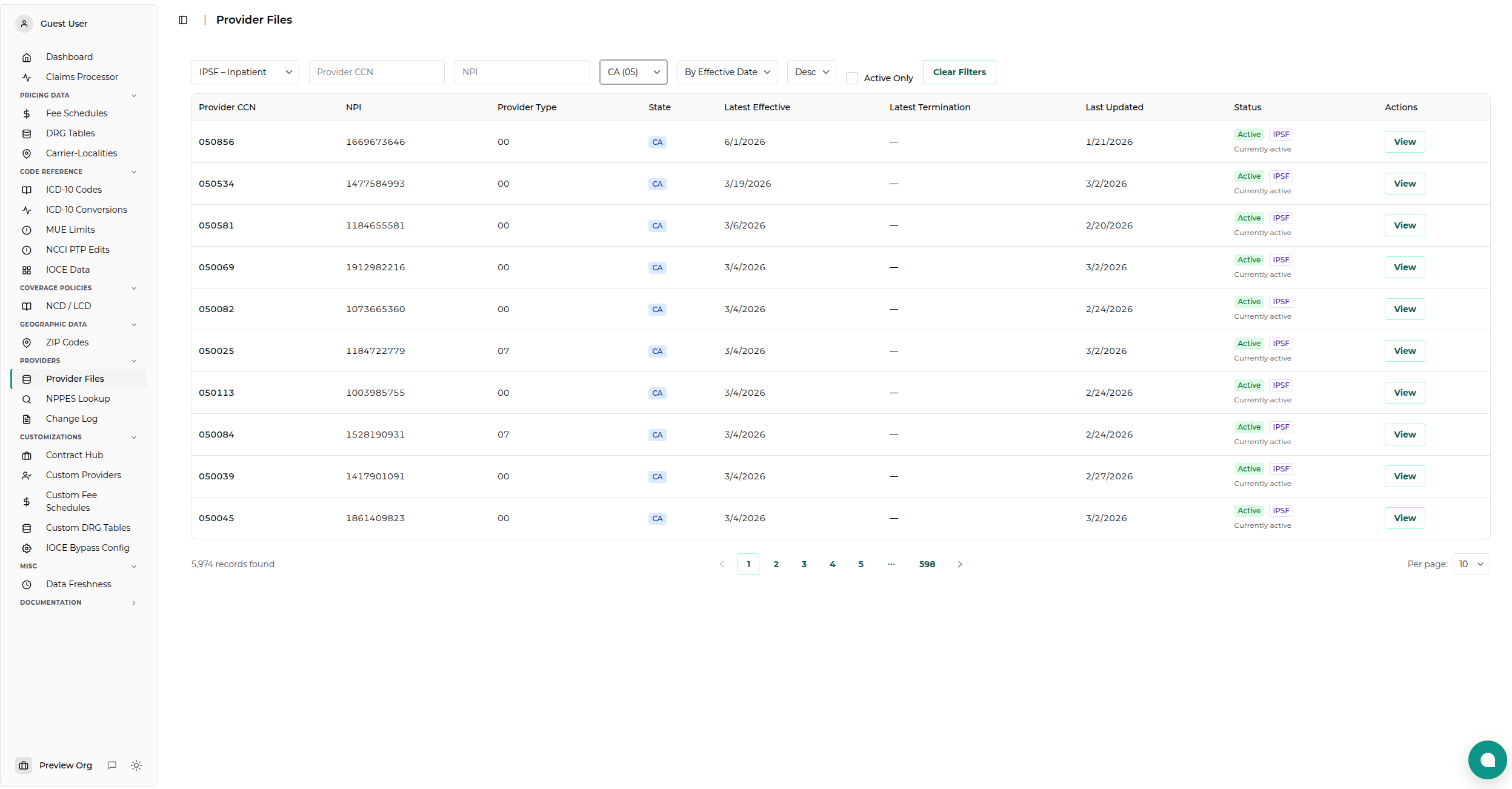View provider 050113 details
1512x789 pixels.
pos(1405,393)
